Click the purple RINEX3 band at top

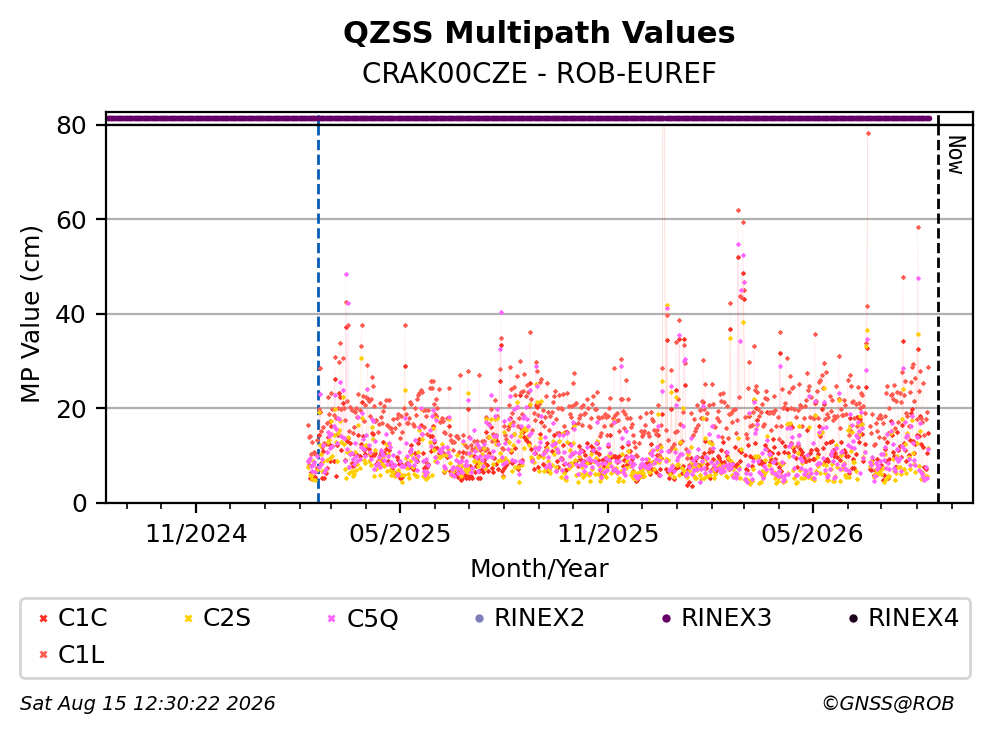[x=519, y=118]
